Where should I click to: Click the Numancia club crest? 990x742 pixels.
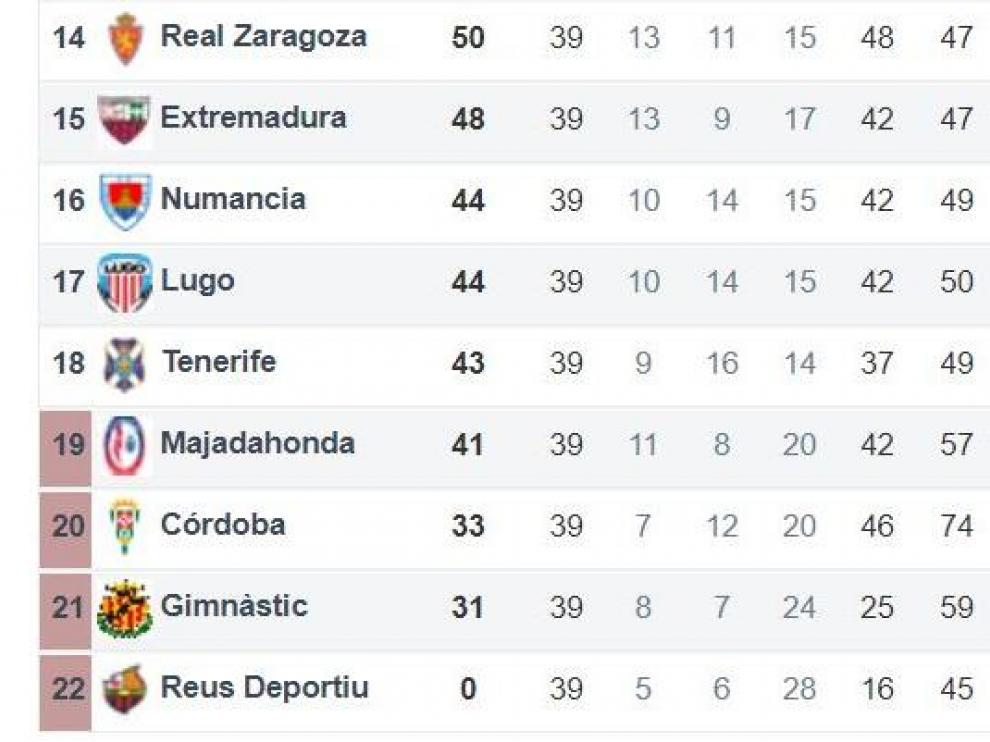click(x=125, y=201)
